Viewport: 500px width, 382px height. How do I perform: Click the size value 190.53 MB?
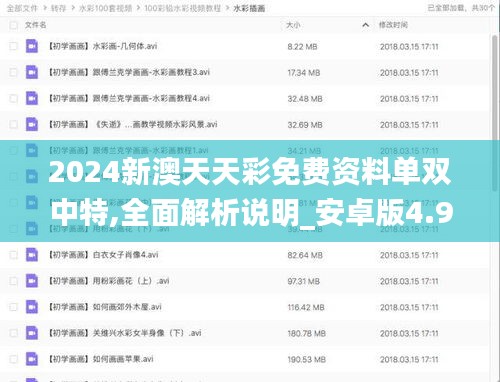[306, 359]
